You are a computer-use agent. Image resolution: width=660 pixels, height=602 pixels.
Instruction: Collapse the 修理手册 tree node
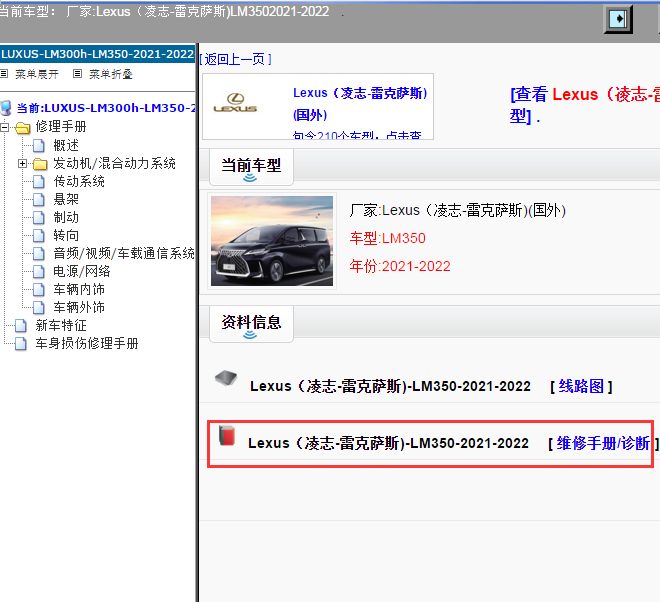5,127
